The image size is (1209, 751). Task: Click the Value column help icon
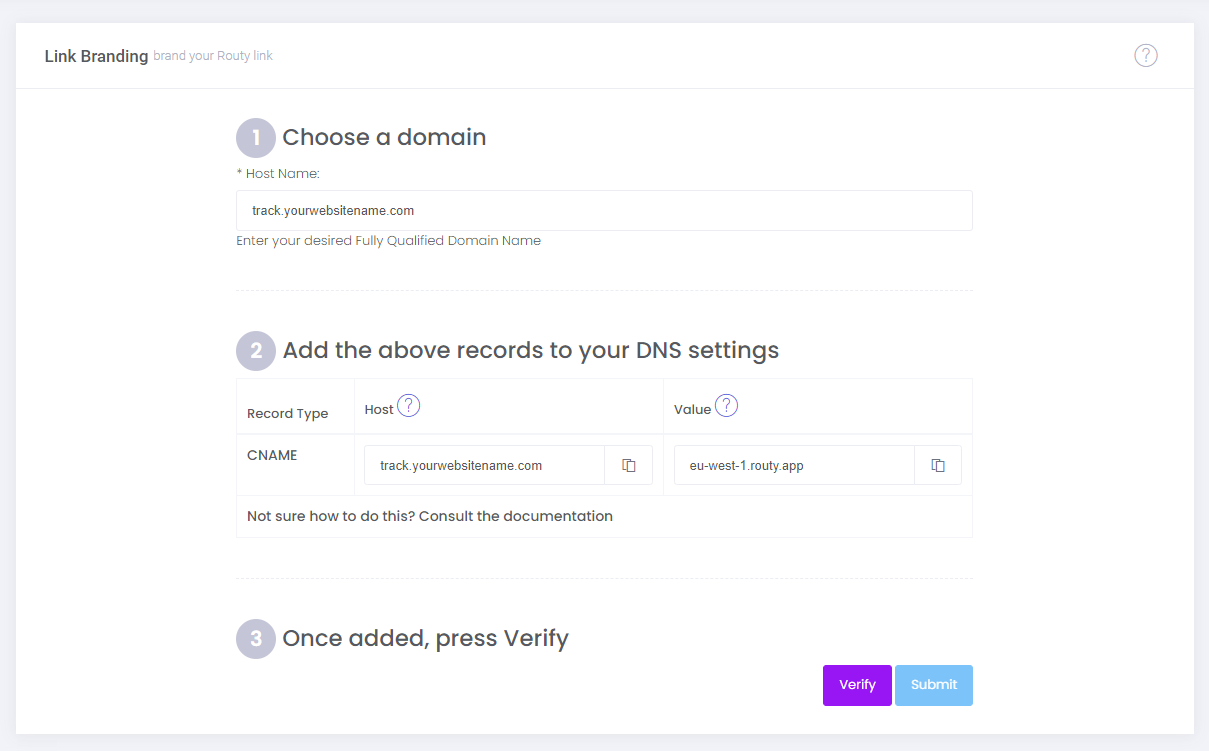point(727,405)
